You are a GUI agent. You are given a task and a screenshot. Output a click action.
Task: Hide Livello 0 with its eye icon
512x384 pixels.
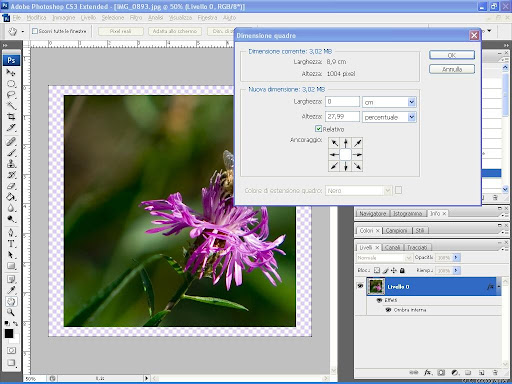click(360, 286)
